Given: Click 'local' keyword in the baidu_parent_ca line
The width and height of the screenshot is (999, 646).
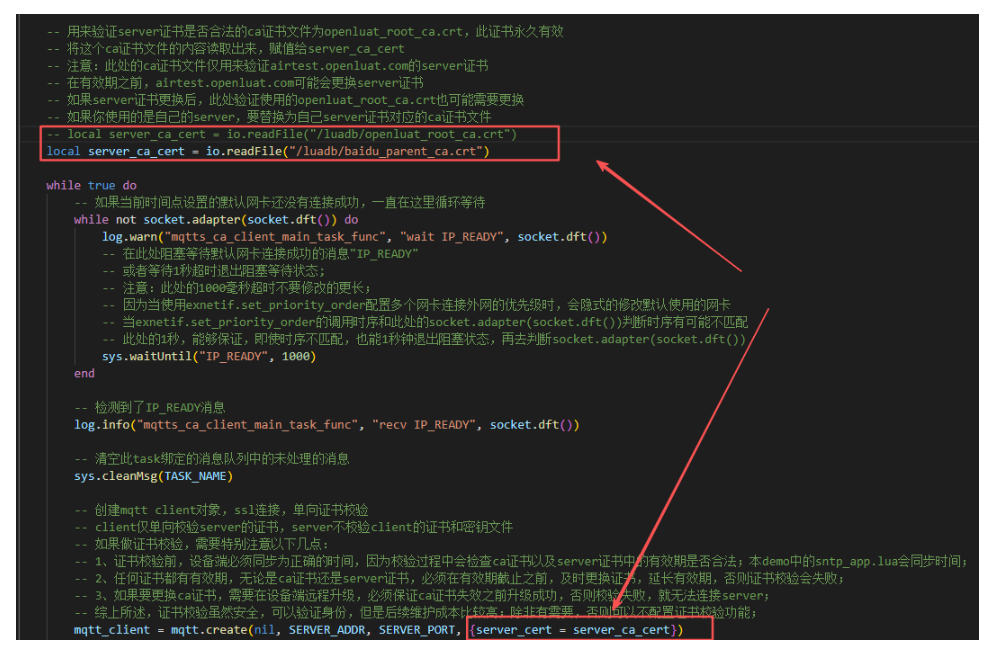Looking at the screenshot, I should point(63,151).
